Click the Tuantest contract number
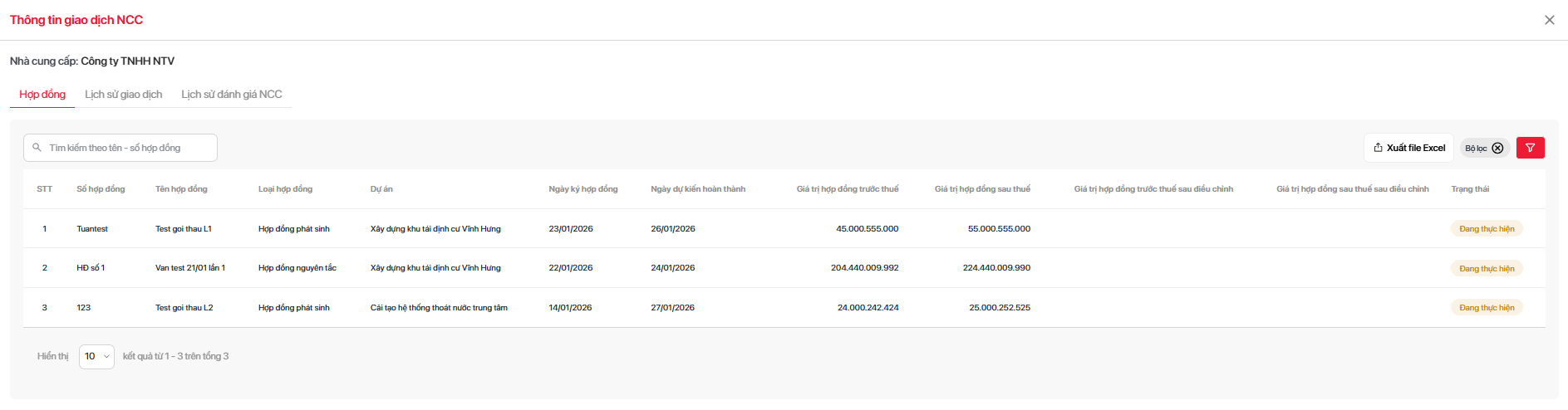Image resolution: width=1568 pixels, height=410 pixels. [92, 229]
